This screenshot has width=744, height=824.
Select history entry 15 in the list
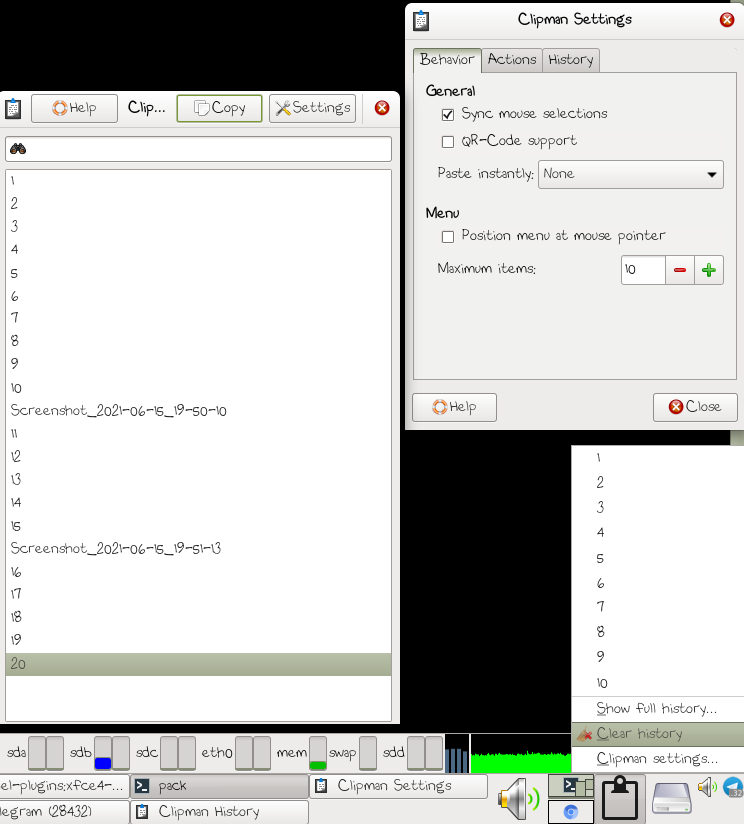[199, 526]
